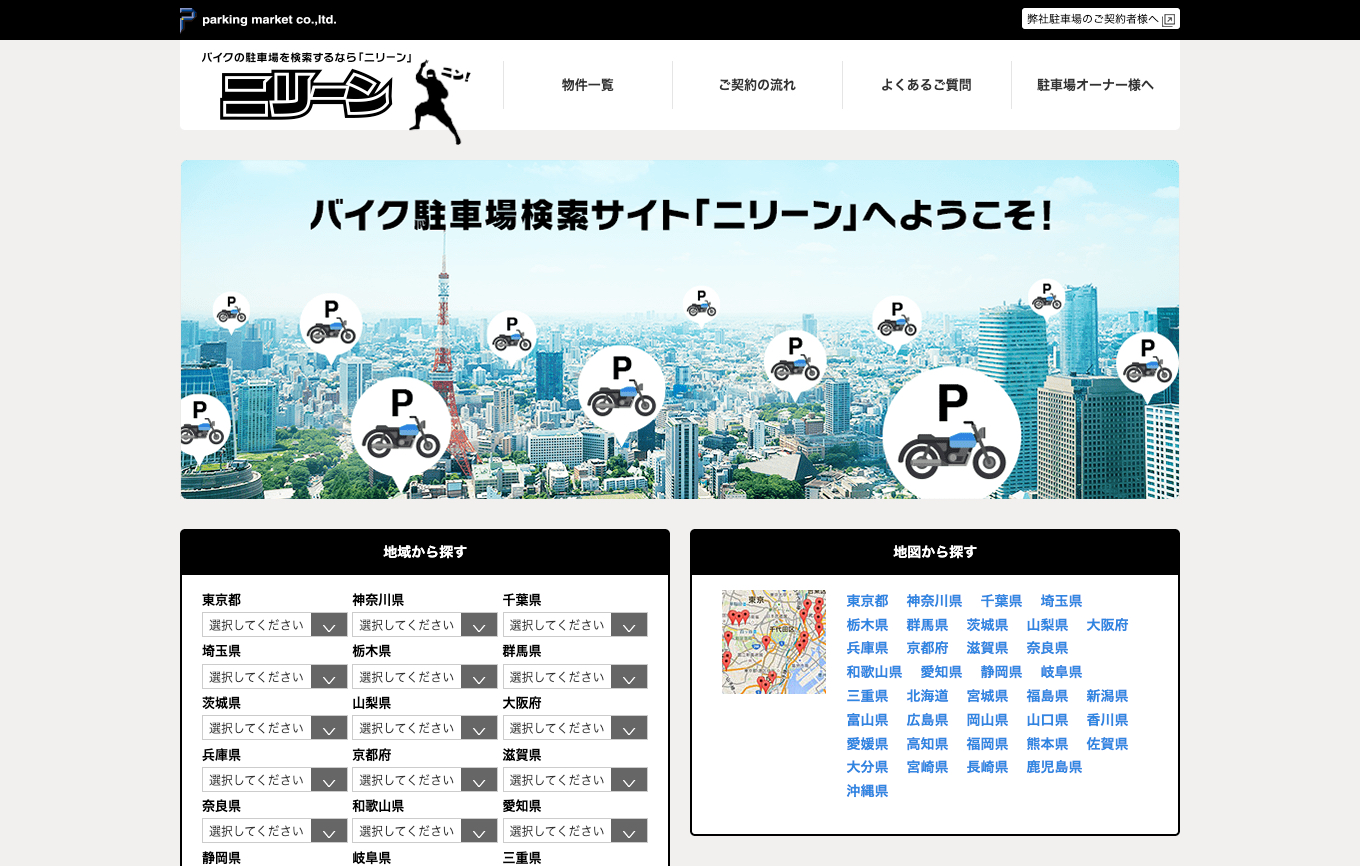Open the 千葉県 map link
Image resolution: width=1360 pixels, height=866 pixels.
point(1001,601)
